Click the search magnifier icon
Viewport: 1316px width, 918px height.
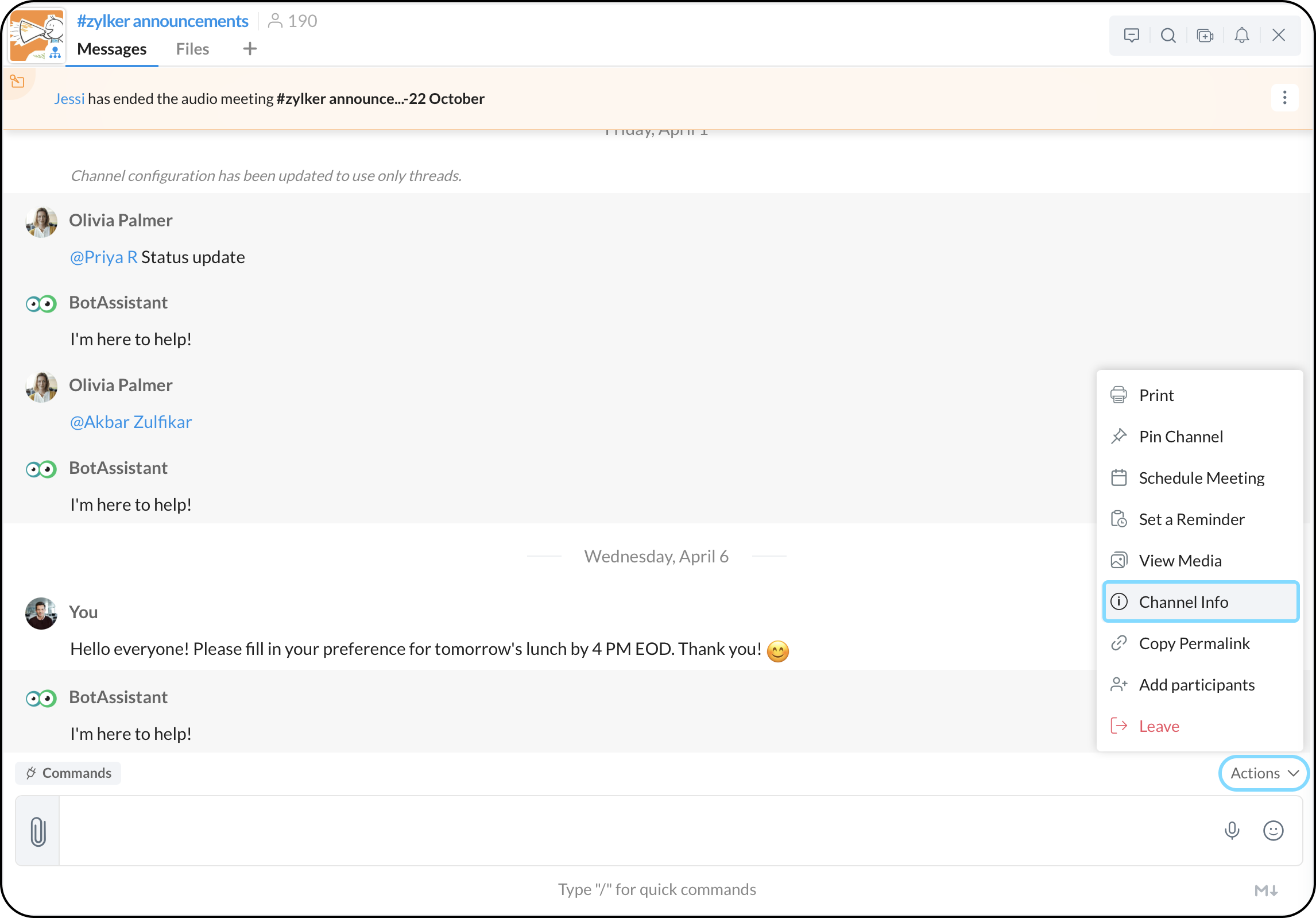(x=1168, y=36)
